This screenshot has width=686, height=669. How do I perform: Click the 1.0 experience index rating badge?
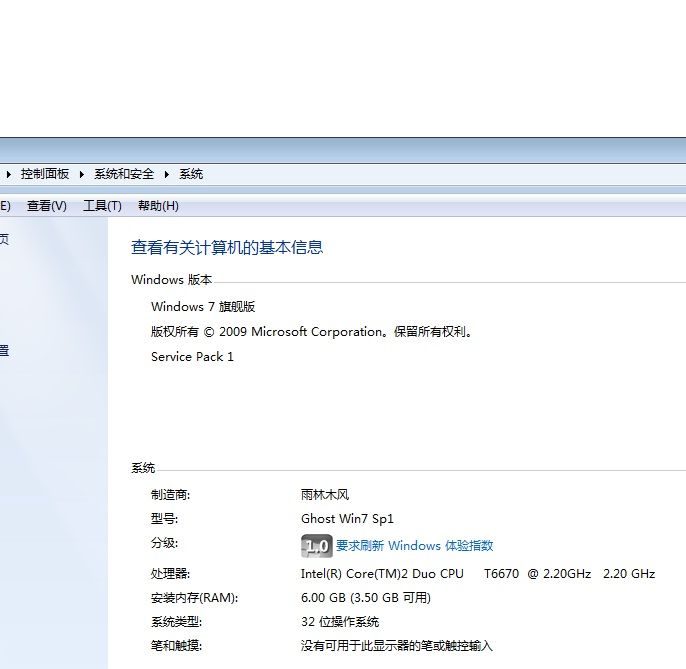pyautogui.click(x=317, y=546)
